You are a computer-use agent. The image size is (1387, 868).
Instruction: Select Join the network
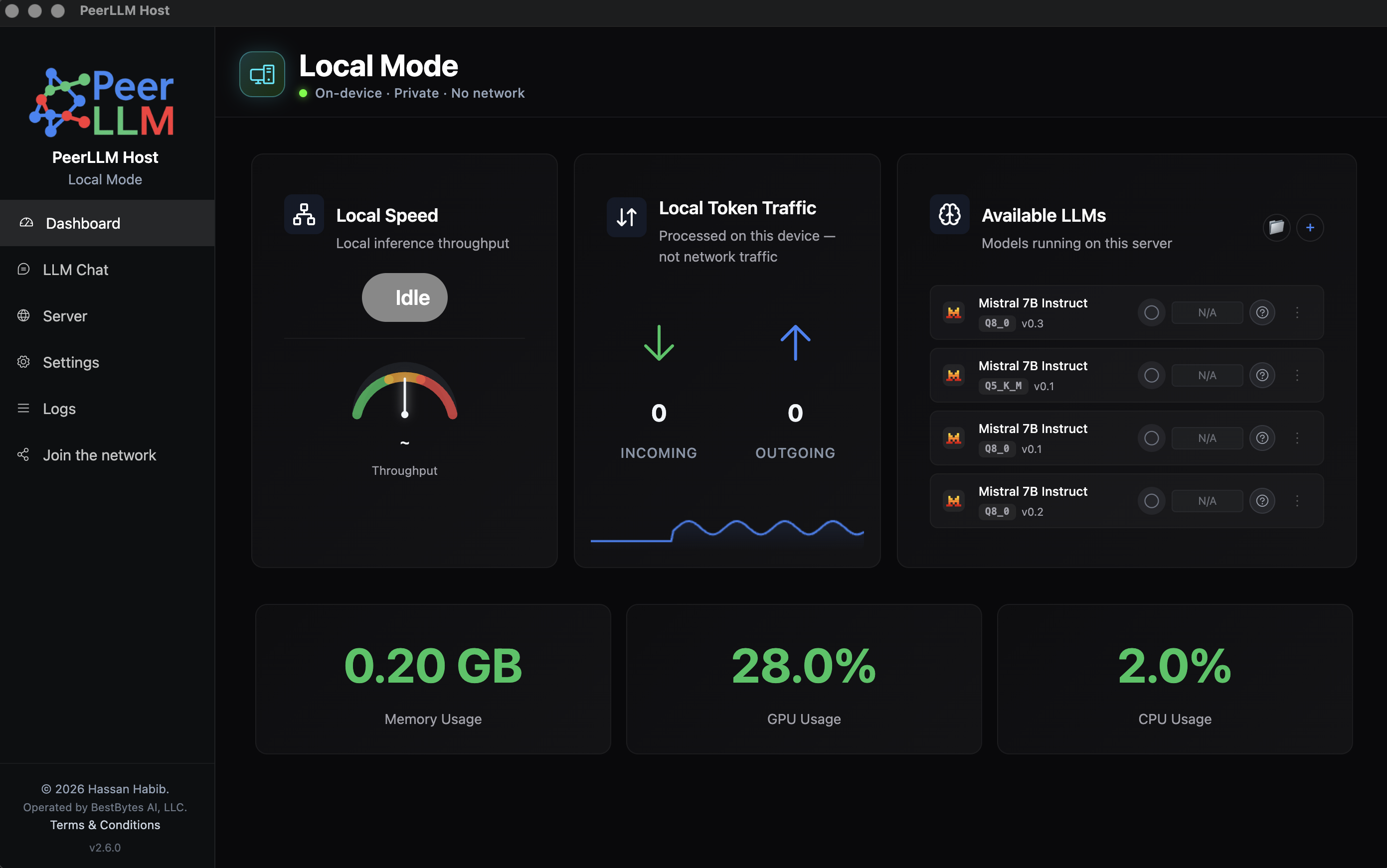[107, 455]
